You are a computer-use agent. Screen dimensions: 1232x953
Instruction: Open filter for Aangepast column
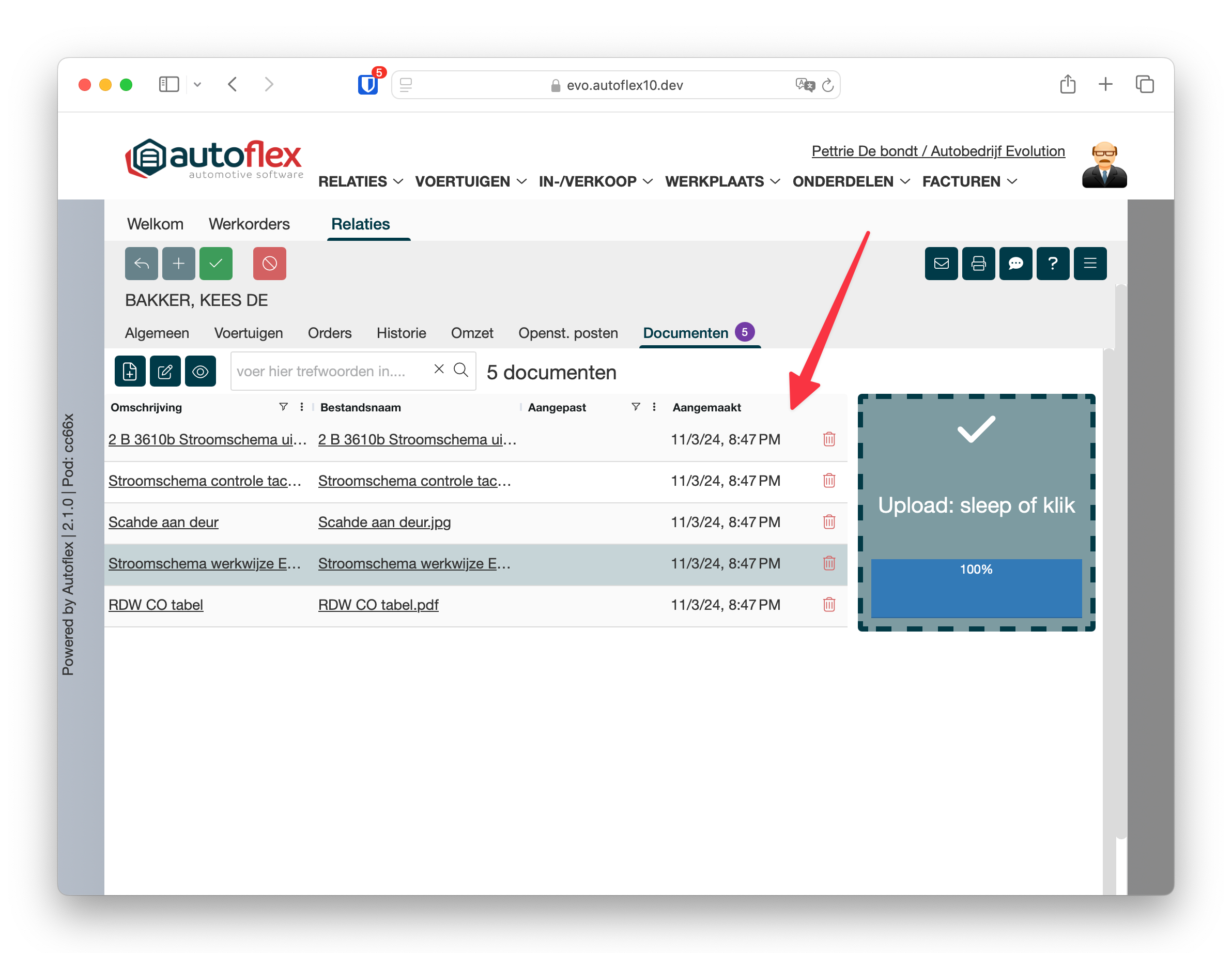pos(635,407)
